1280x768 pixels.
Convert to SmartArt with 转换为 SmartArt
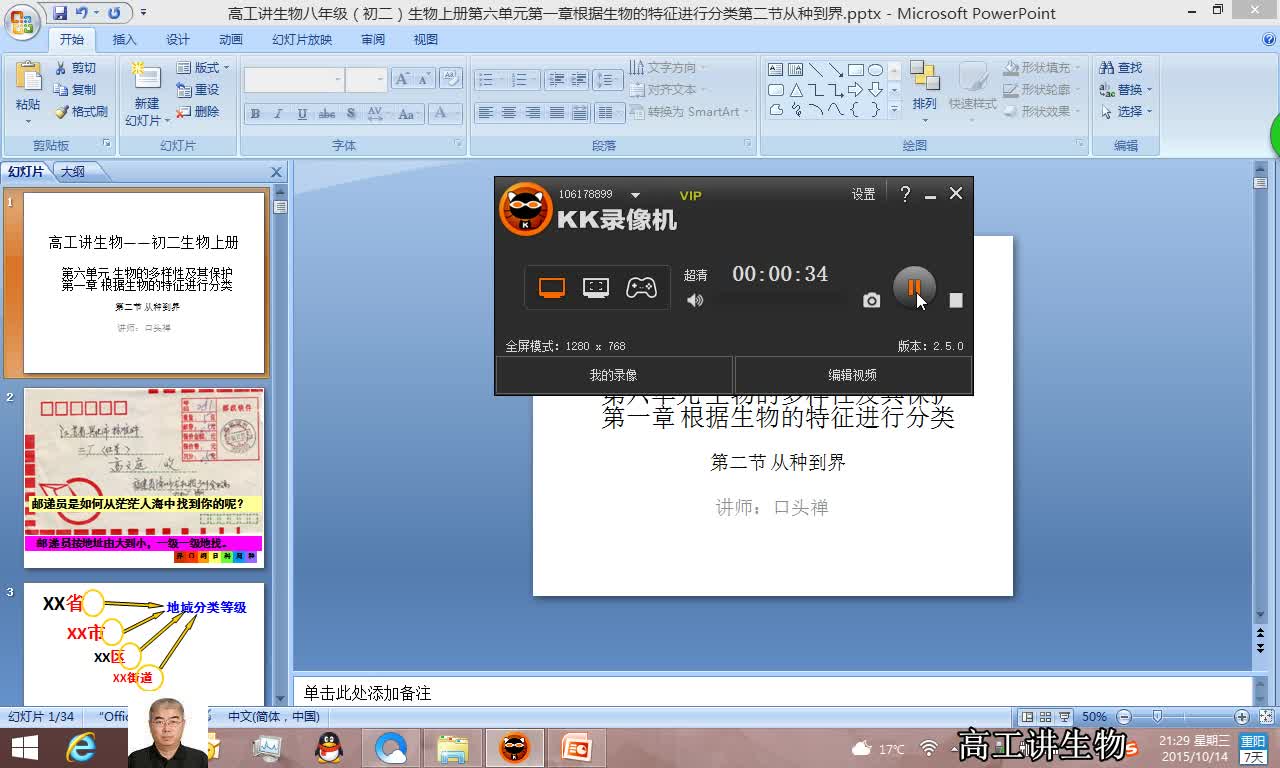(690, 112)
